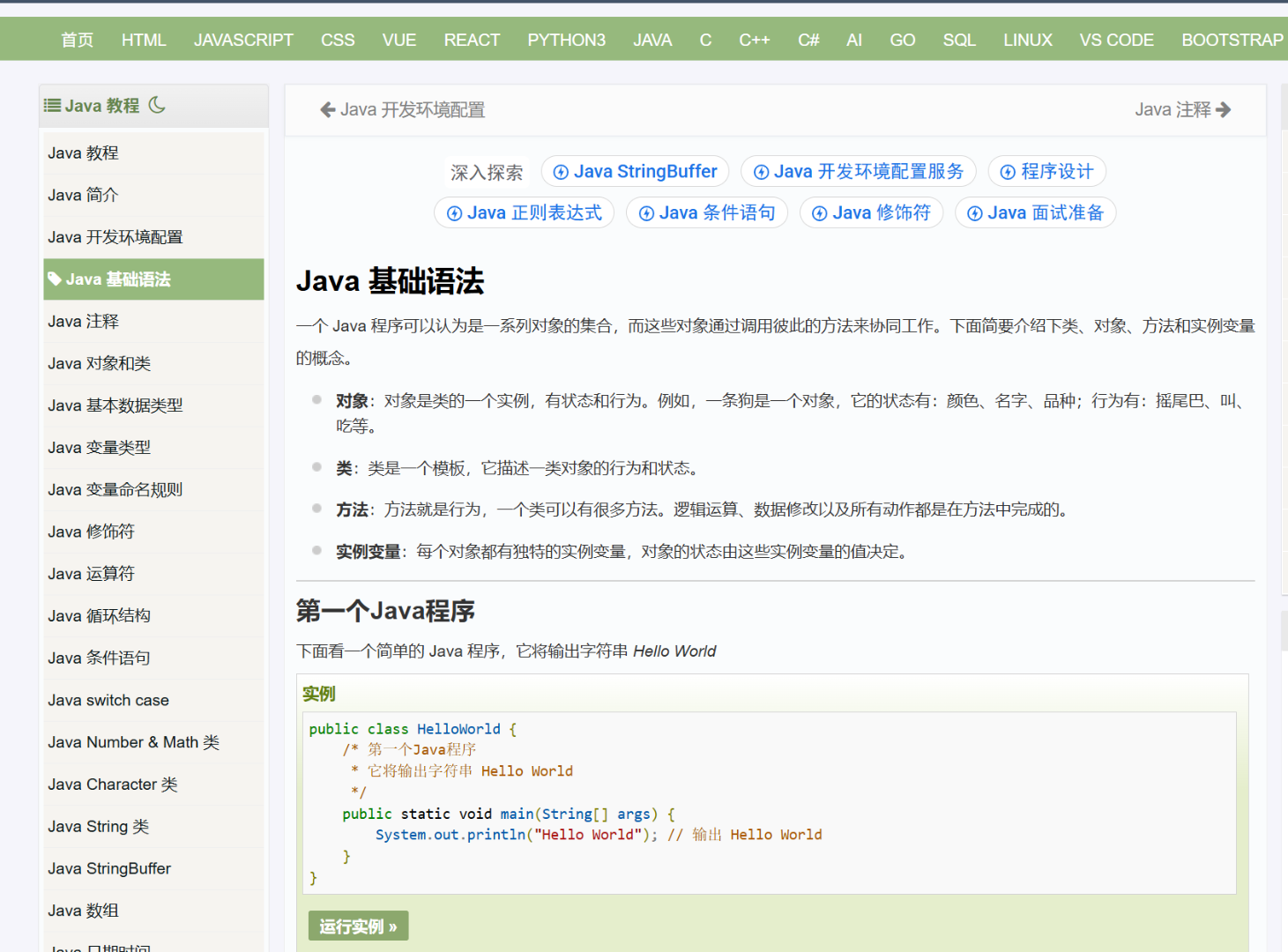
Task: Click the circle icon in Java StringBuffer pill
Action: [561, 173]
